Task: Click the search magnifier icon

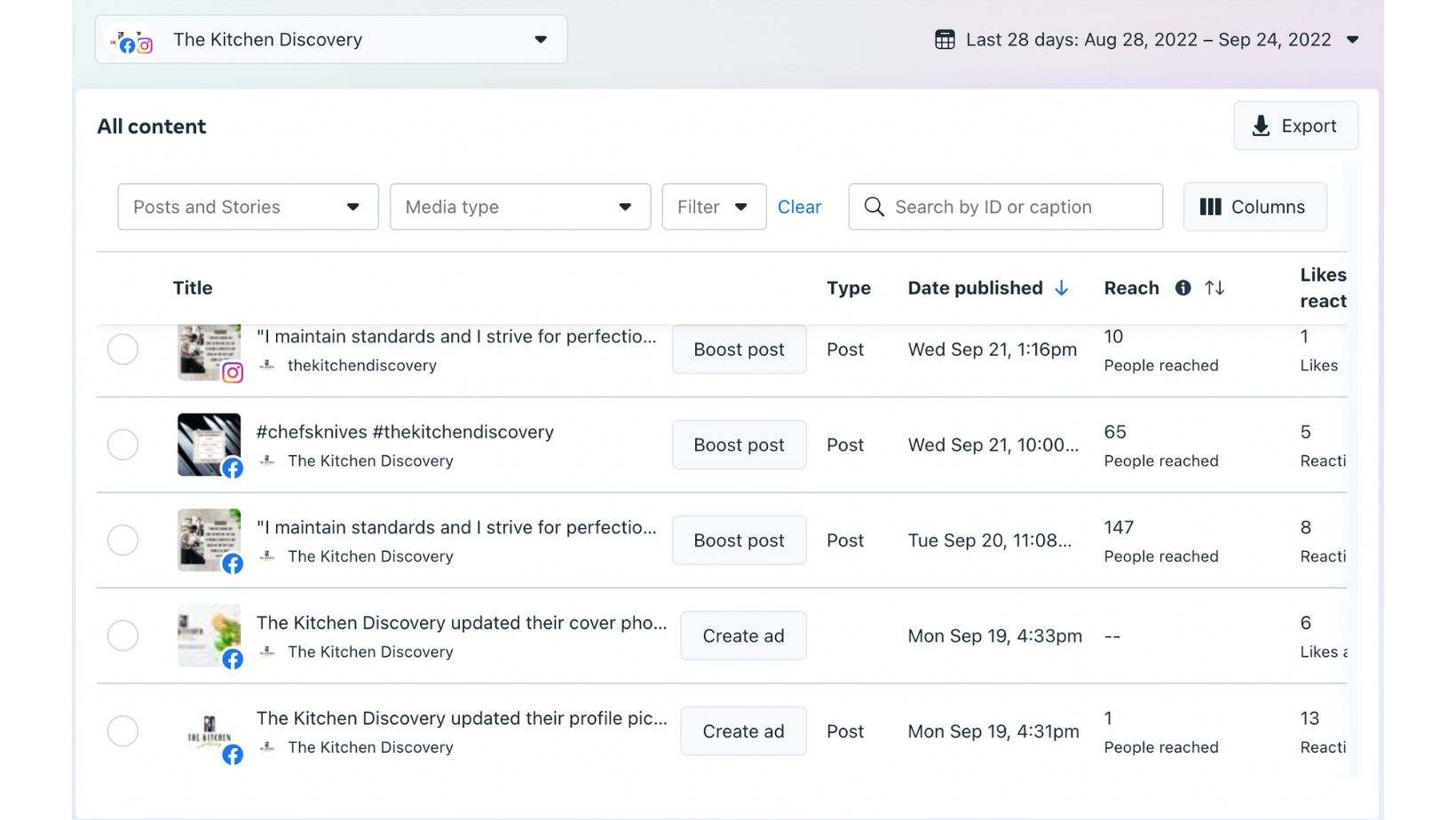Action: (x=874, y=207)
